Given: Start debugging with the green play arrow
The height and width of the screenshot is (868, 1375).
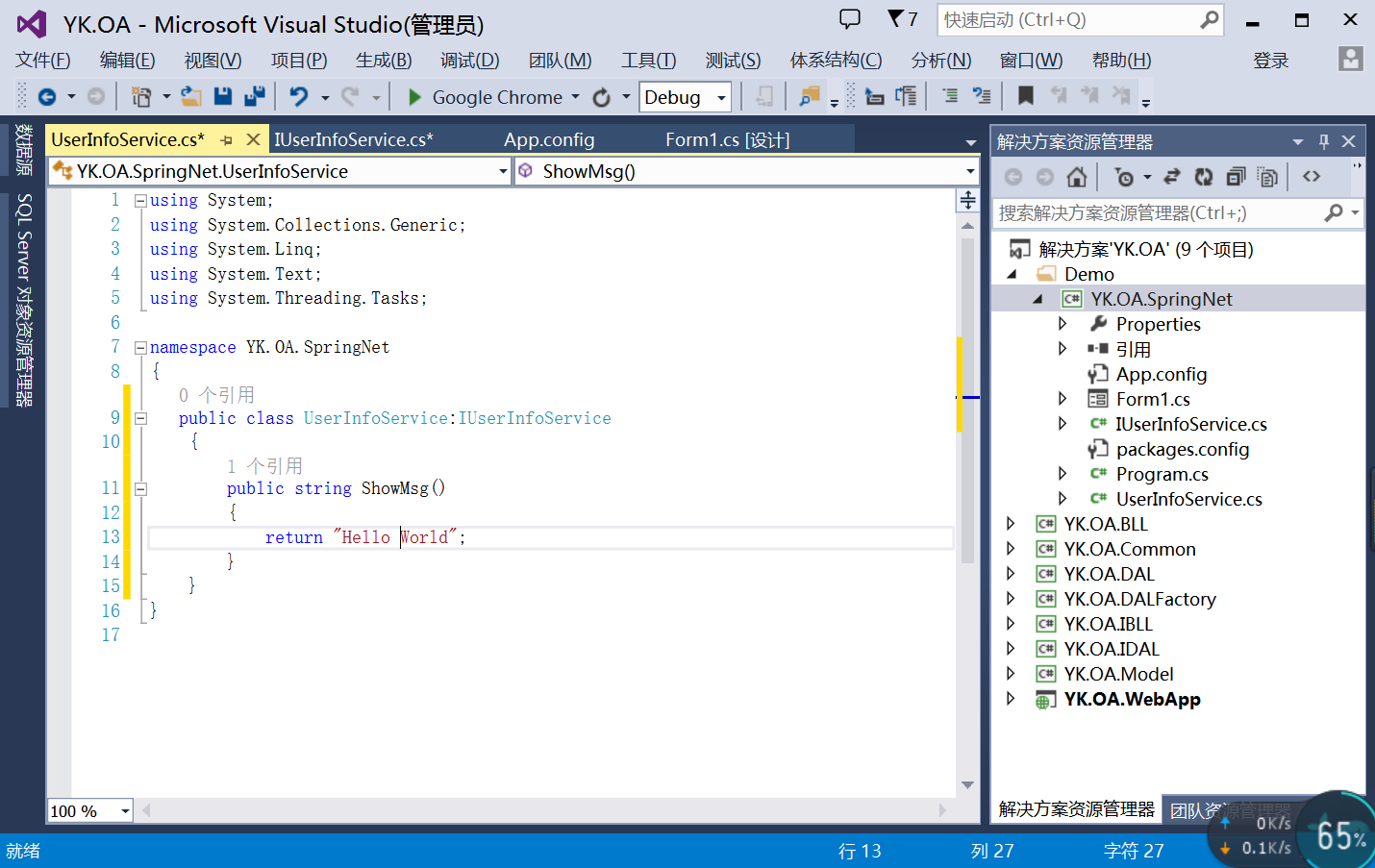Looking at the screenshot, I should pos(414,97).
